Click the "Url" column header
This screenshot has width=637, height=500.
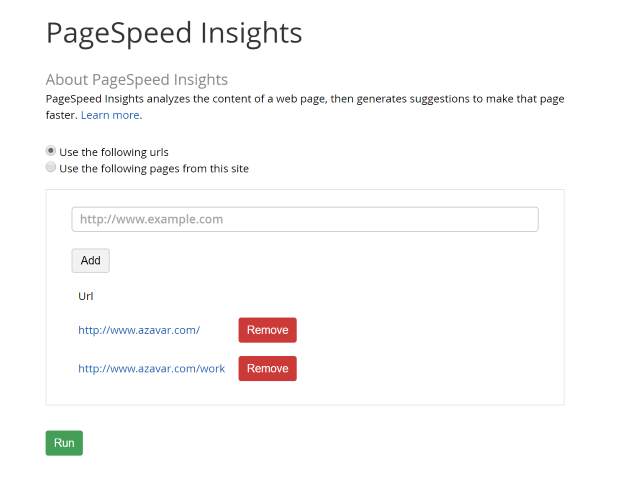tap(86, 296)
